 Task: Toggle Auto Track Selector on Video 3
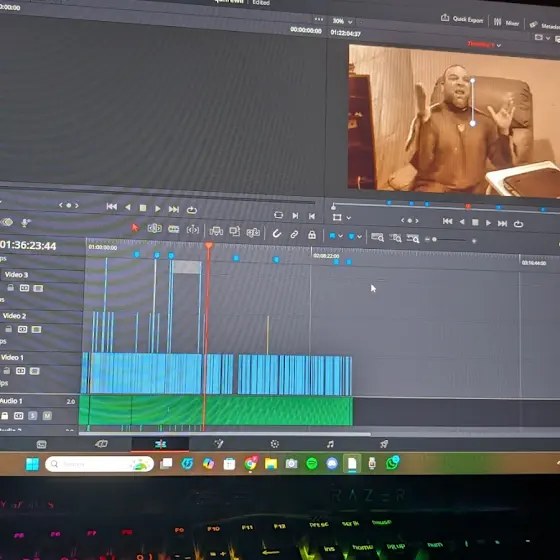[24, 288]
